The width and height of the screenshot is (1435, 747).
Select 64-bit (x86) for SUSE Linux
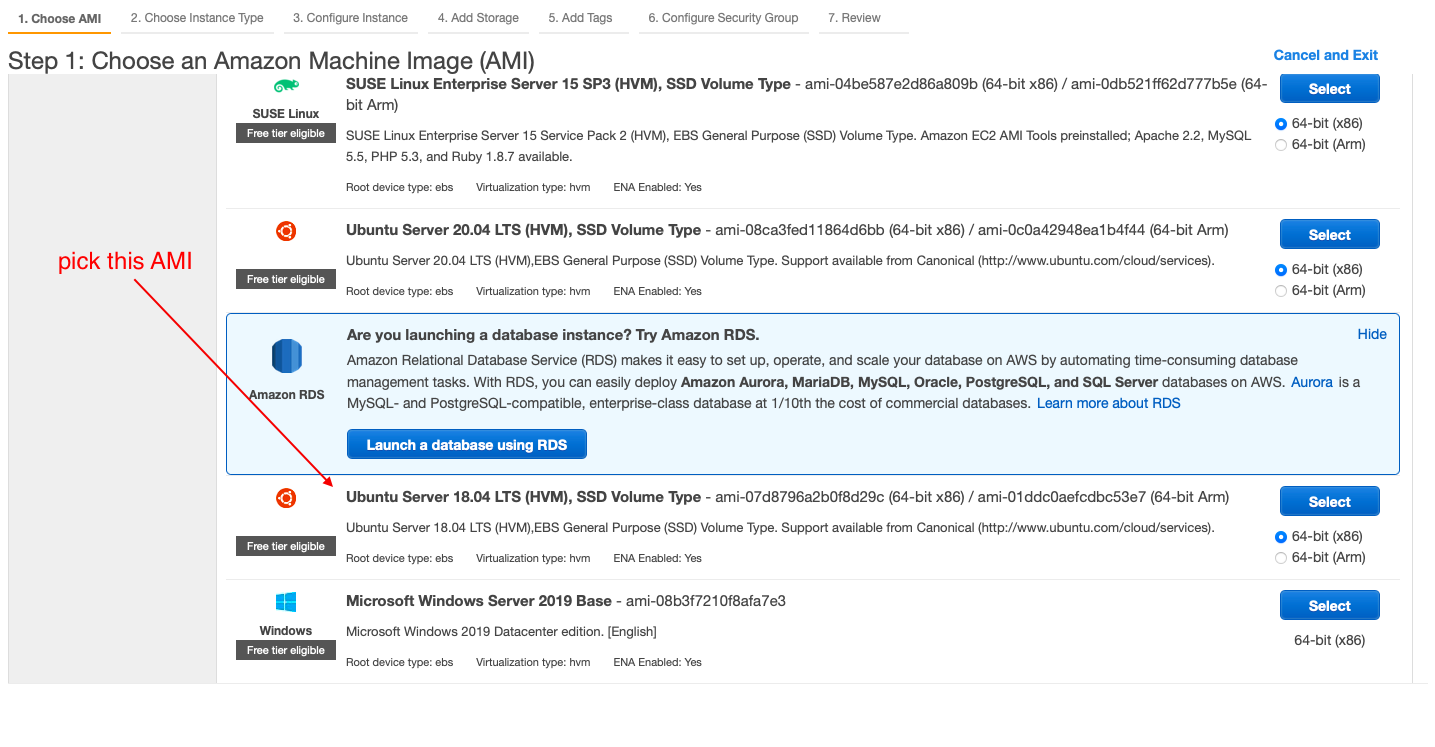coord(1282,124)
